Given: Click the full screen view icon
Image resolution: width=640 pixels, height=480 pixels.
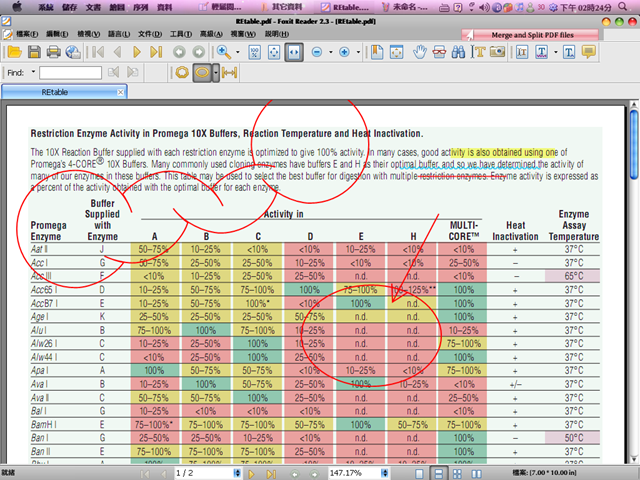Looking at the screenshot, I should pyautogui.click(x=396, y=52).
